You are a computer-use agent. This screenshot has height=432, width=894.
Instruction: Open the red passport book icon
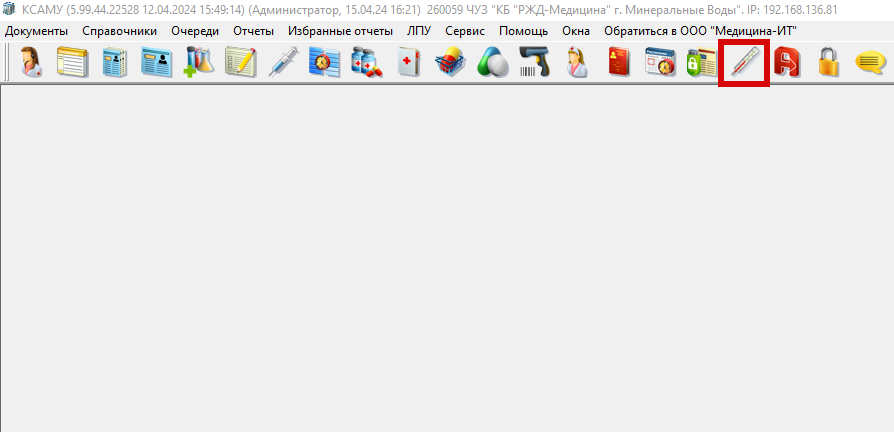(x=619, y=65)
